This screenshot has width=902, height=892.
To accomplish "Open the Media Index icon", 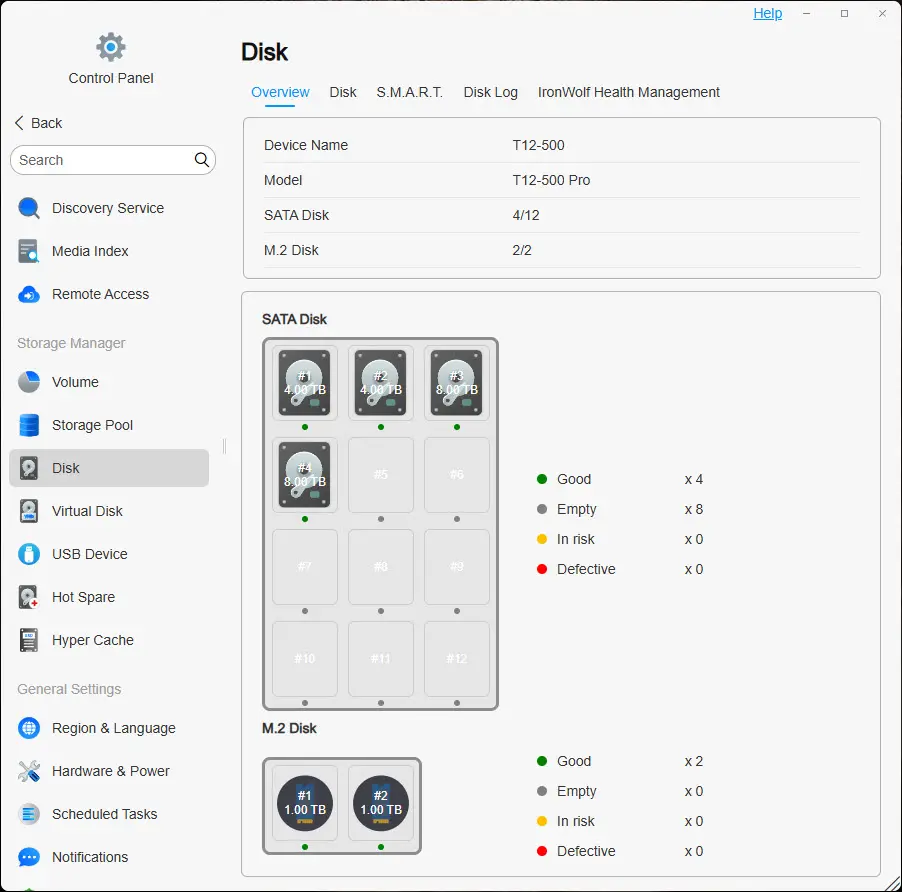I will [29, 251].
